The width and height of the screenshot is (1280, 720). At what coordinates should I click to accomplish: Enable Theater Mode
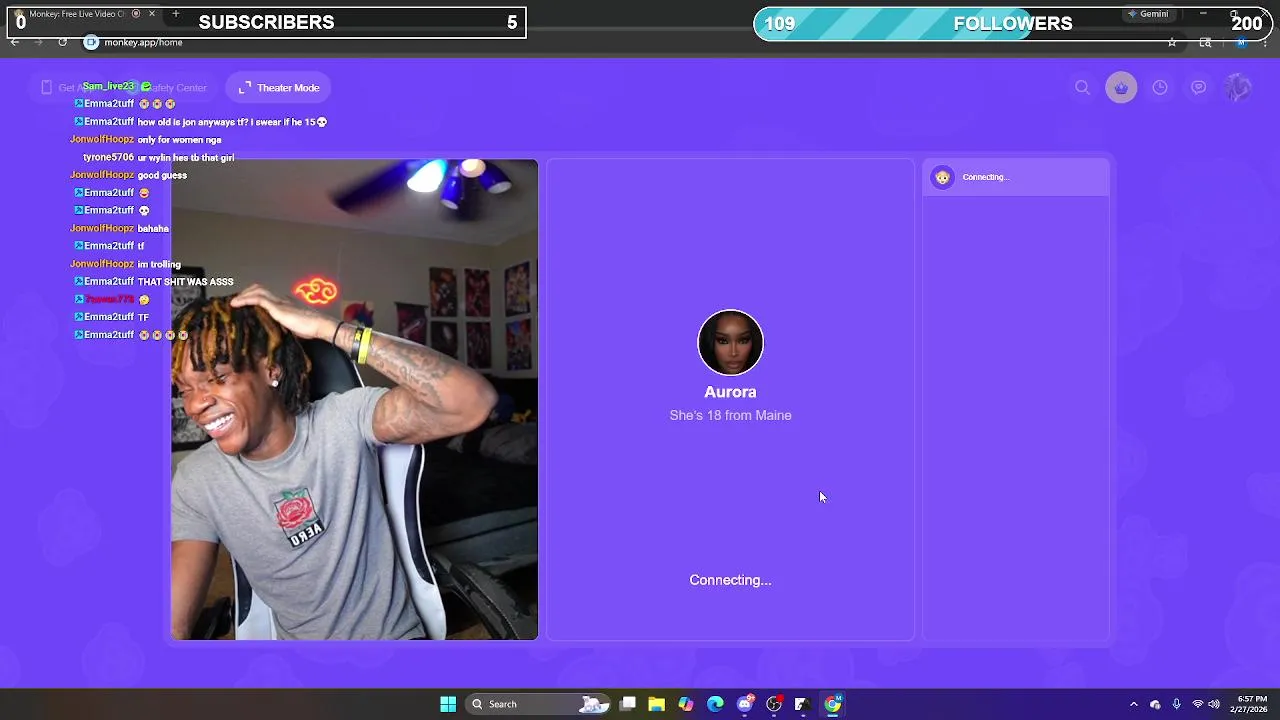(x=279, y=88)
